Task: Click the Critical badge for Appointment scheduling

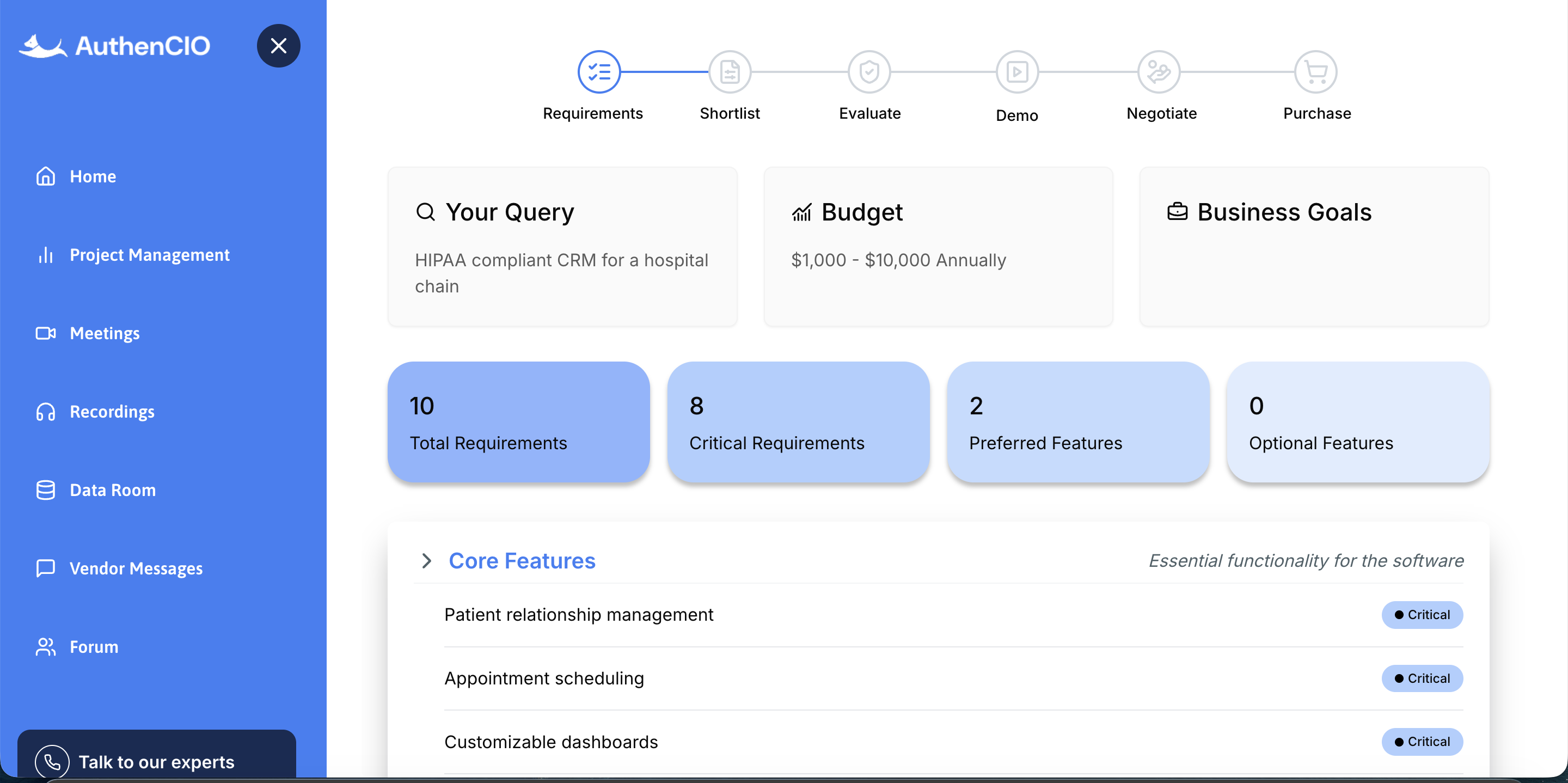Action: pos(1422,678)
